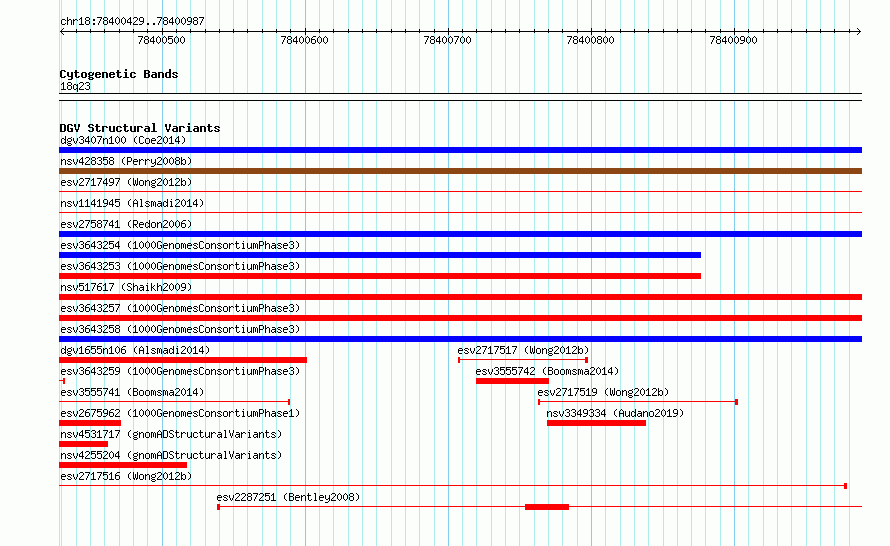Select the red bar of nsv3349334
Image resolution: width=890 pixels, height=546 pixels.
coord(596,423)
